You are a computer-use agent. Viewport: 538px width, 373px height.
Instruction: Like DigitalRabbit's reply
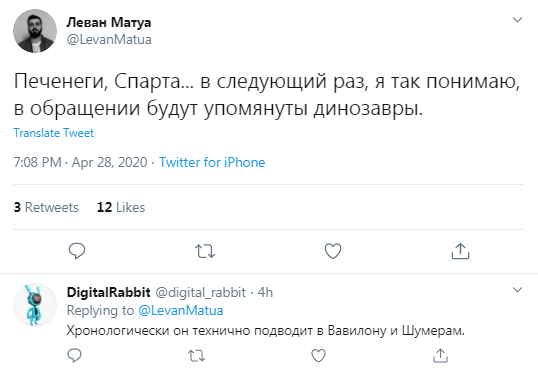[318, 355]
